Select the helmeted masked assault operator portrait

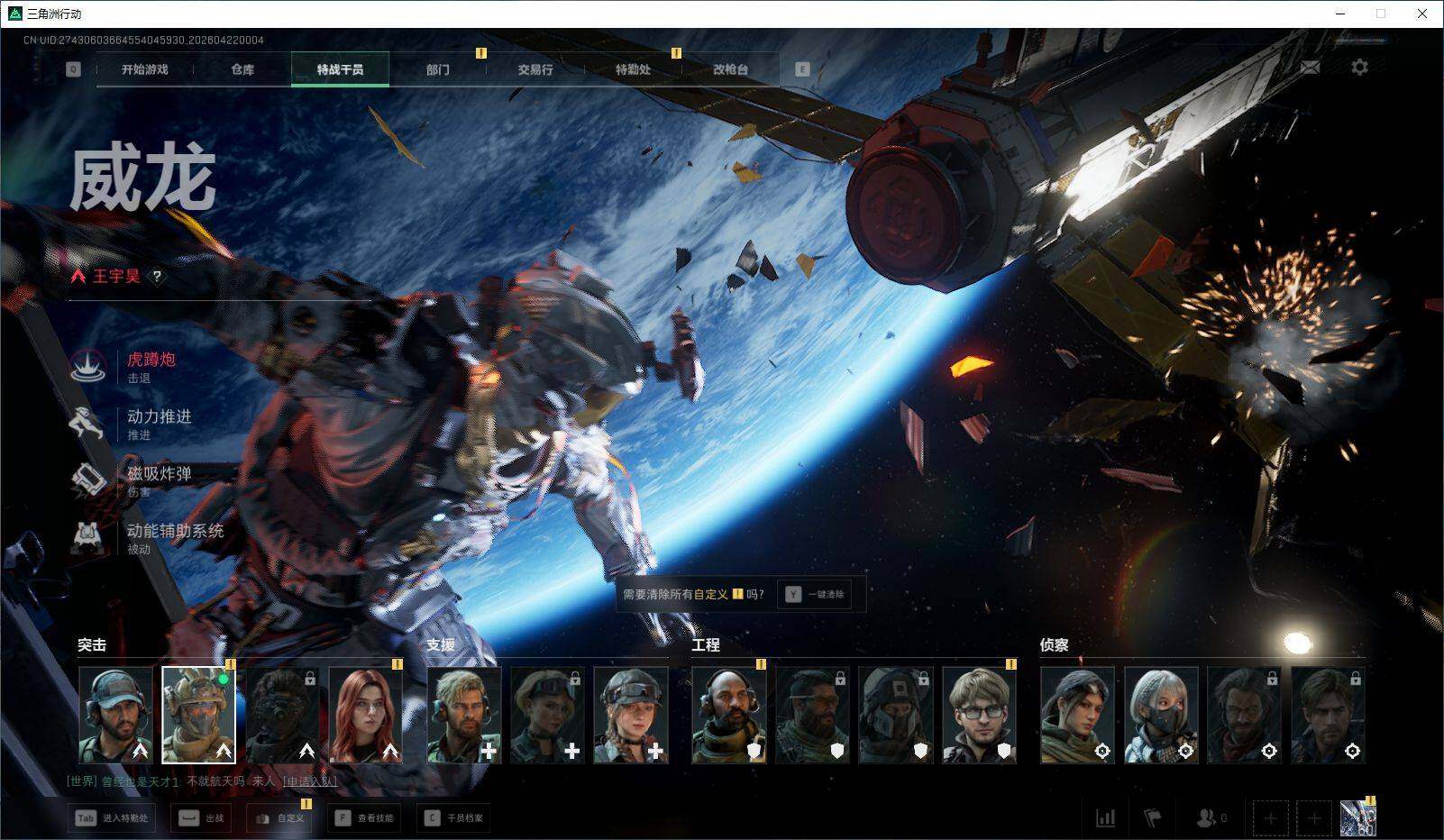tap(199, 715)
